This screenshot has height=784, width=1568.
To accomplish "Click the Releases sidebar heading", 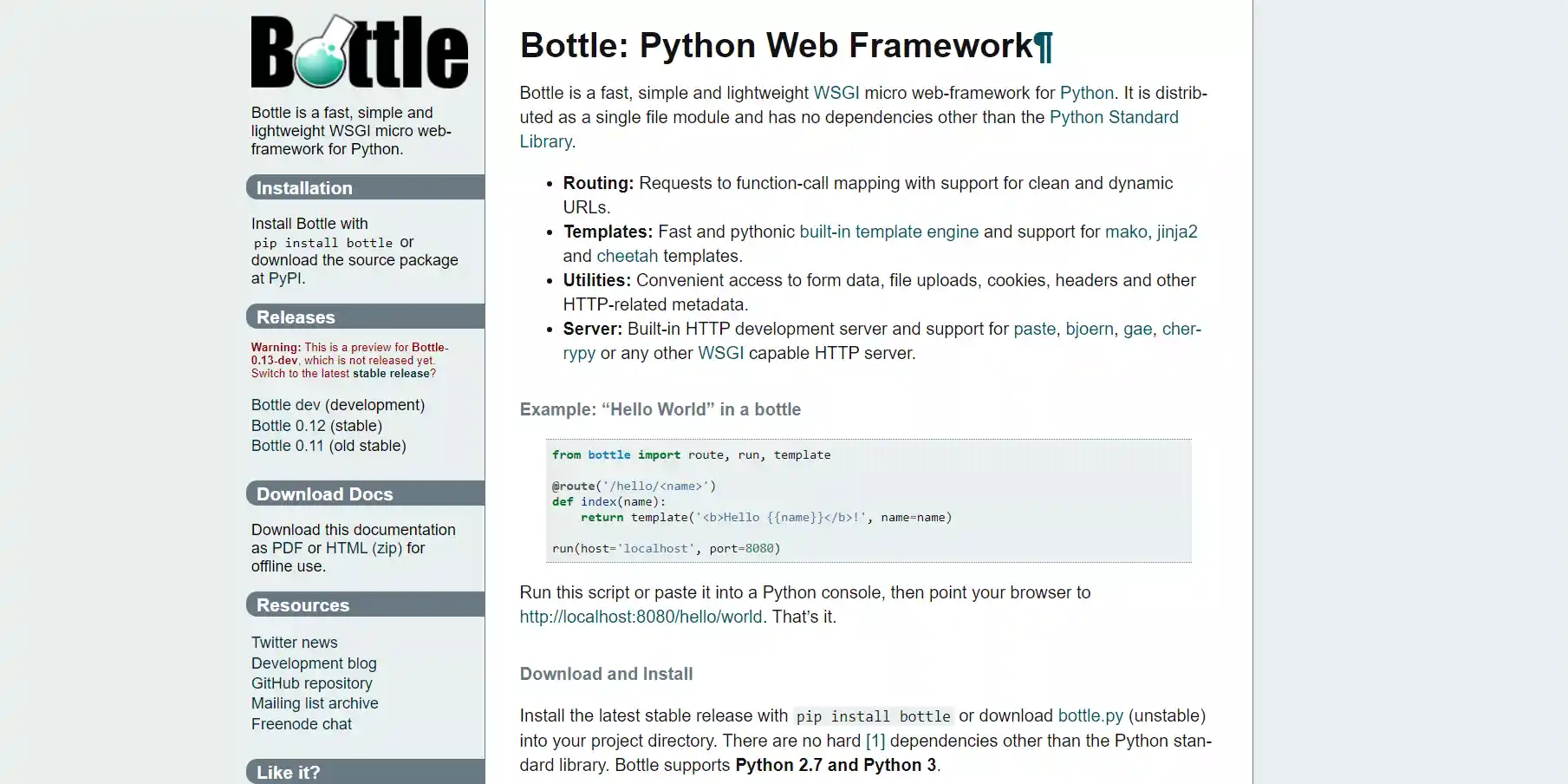I will [x=365, y=317].
